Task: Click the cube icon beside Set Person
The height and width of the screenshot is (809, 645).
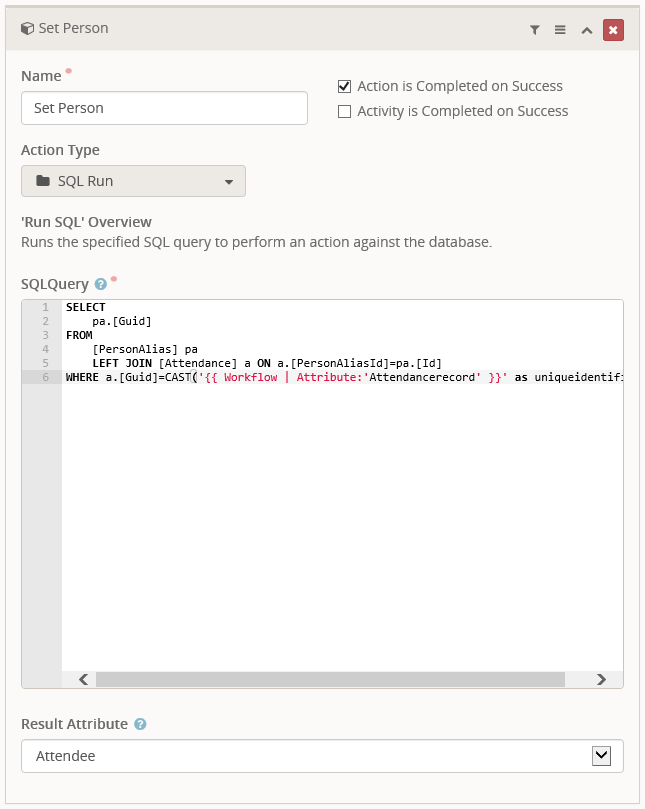Action: [27, 28]
